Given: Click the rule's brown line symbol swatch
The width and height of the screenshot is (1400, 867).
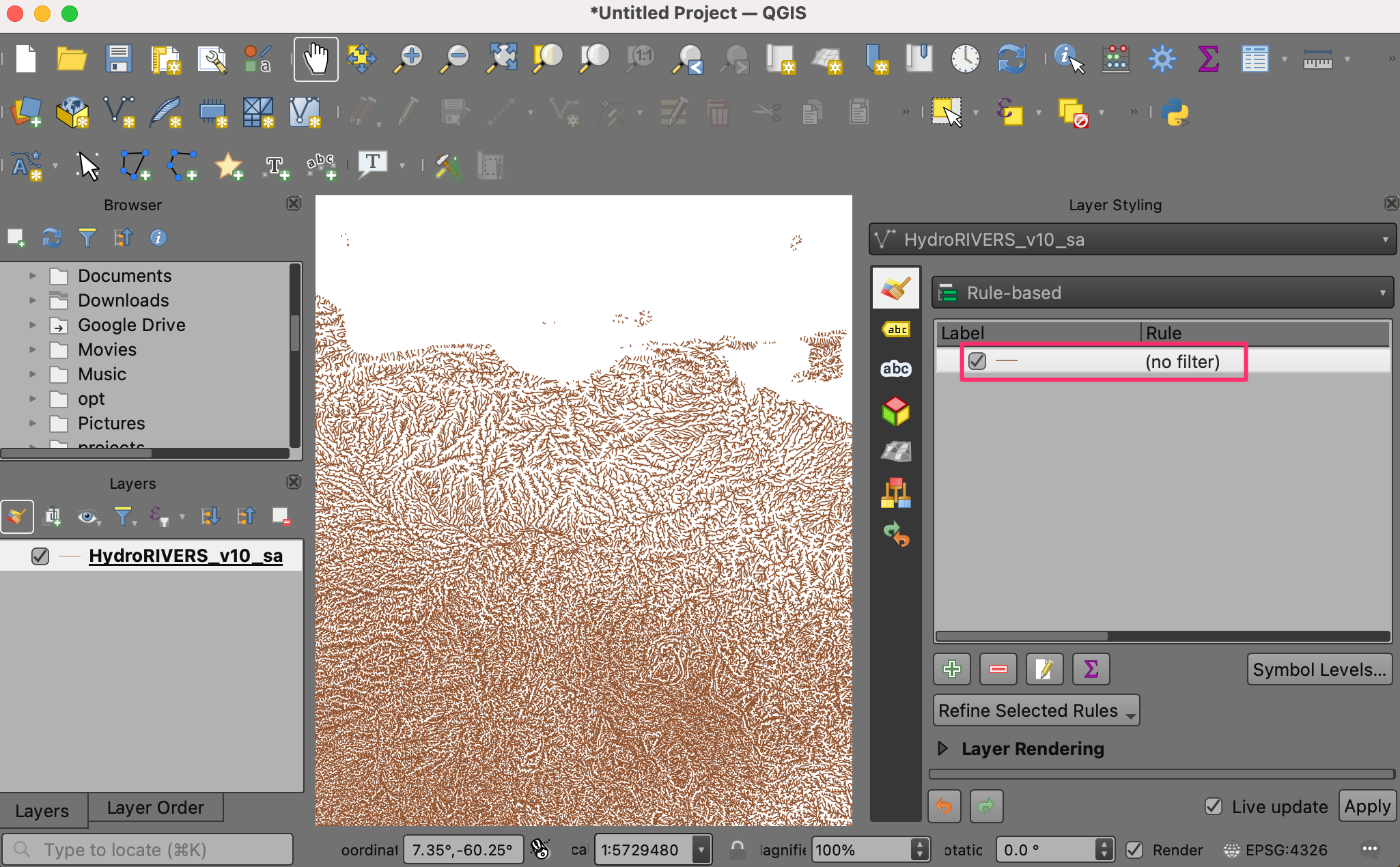Looking at the screenshot, I should click(1007, 361).
